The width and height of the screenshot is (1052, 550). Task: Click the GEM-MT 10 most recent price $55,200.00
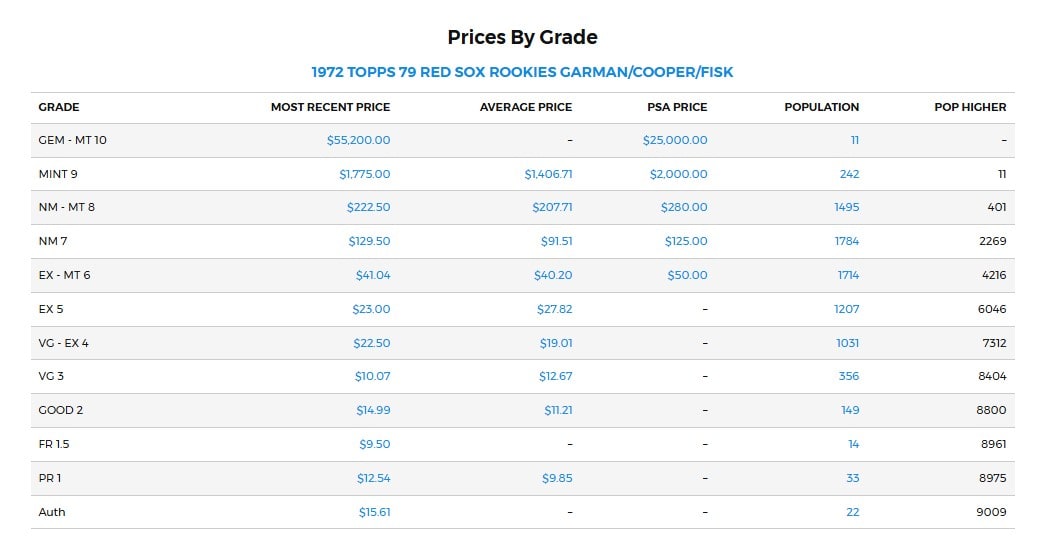[358, 140]
